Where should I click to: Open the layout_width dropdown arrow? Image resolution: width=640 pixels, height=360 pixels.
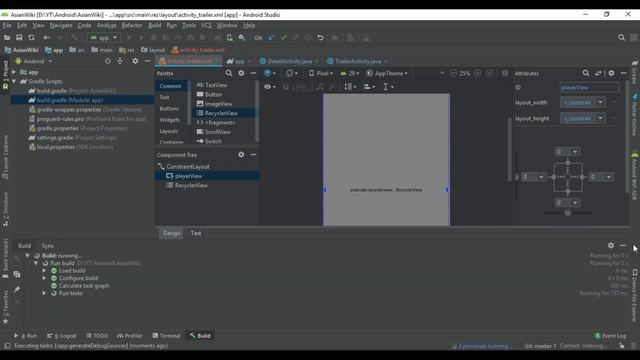point(600,102)
